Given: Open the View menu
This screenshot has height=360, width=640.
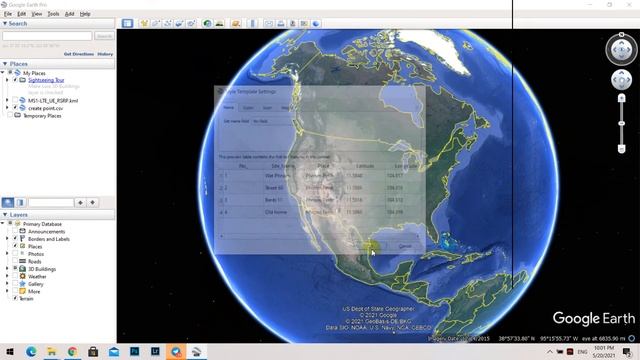Looking at the screenshot, I should point(37,14).
